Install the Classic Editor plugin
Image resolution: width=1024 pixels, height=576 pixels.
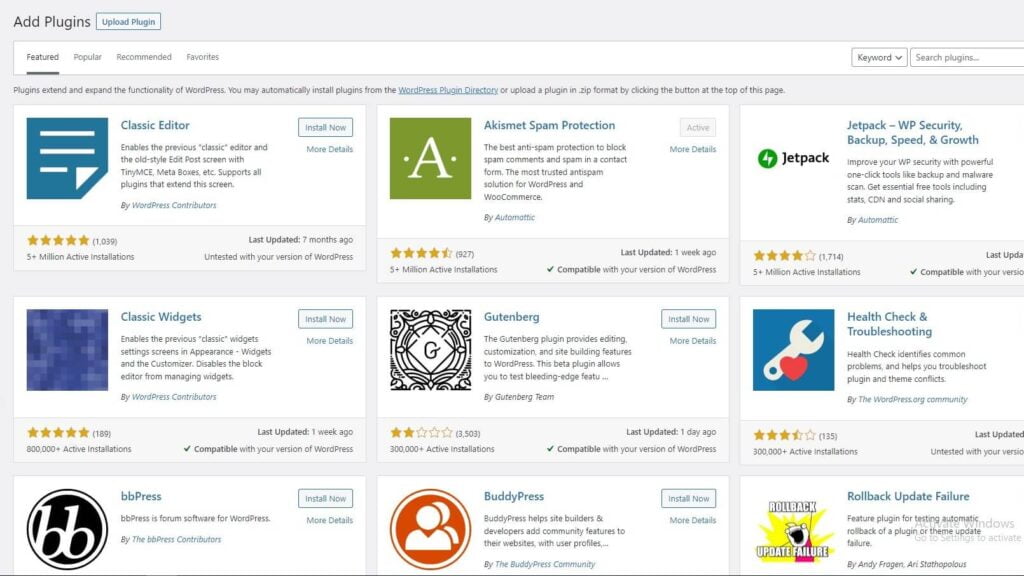(325, 127)
